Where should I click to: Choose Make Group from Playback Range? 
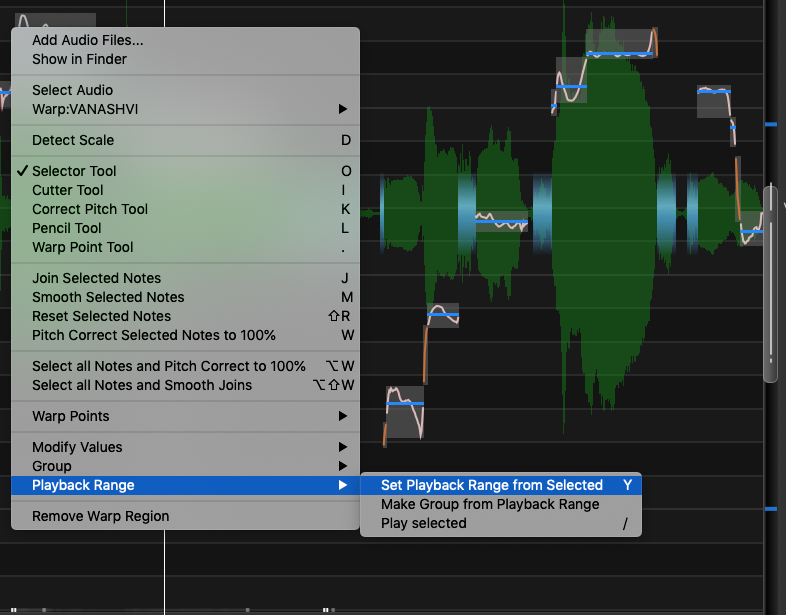click(490, 504)
